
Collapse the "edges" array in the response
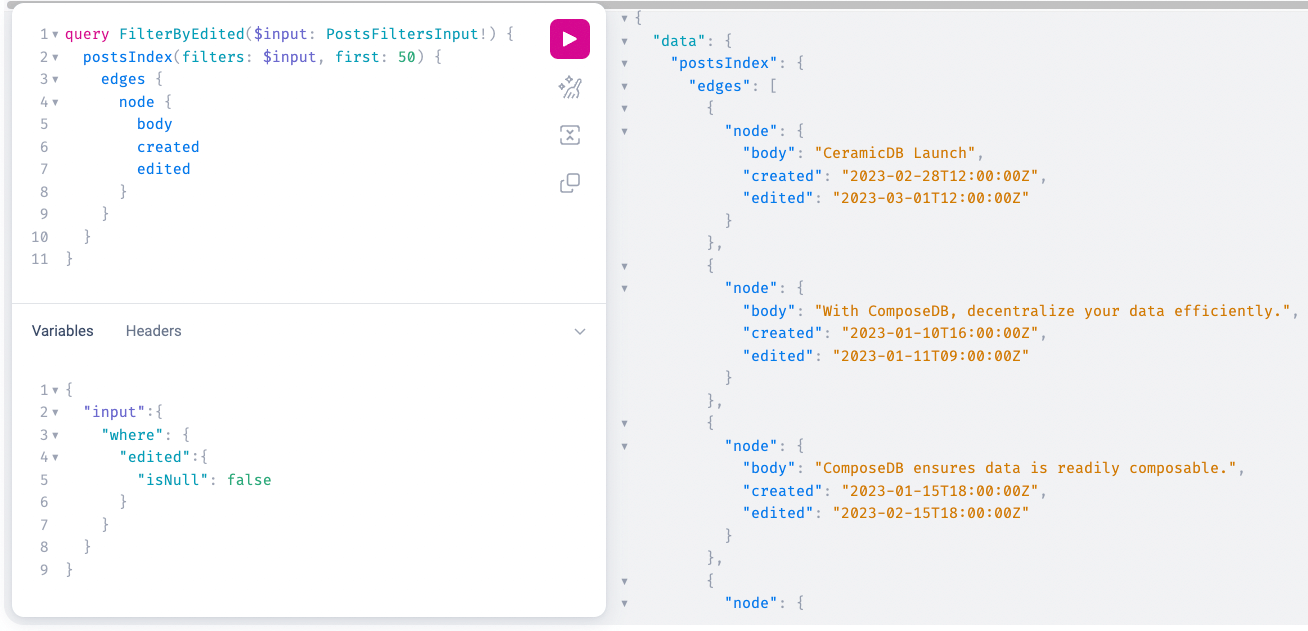coord(625,85)
